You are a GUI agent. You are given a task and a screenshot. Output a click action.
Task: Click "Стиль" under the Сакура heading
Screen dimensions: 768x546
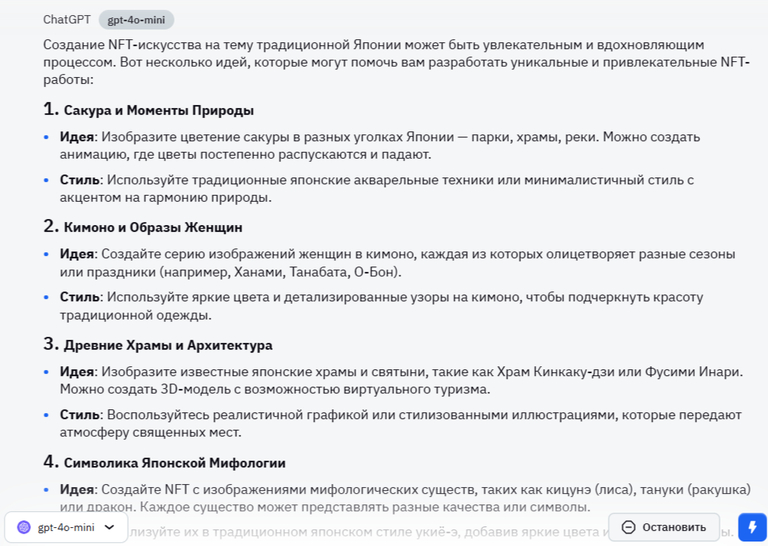coord(79,180)
